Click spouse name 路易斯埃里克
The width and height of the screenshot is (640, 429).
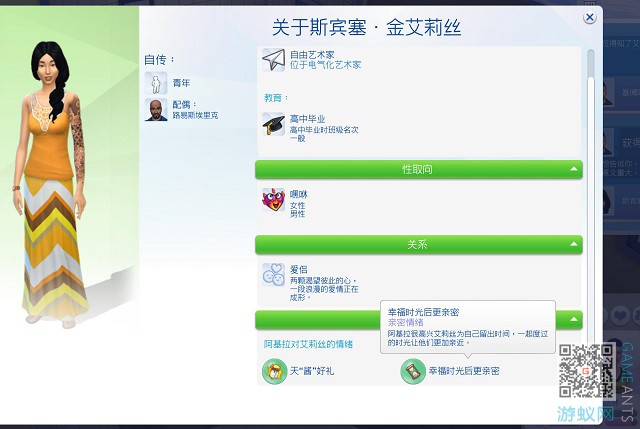click(195, 115)
